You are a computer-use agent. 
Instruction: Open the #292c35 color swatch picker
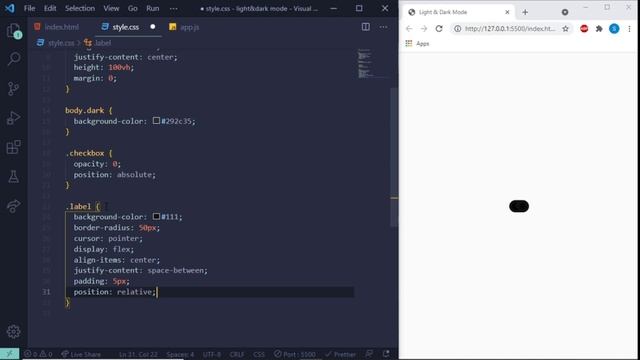(x=156, y=121)
